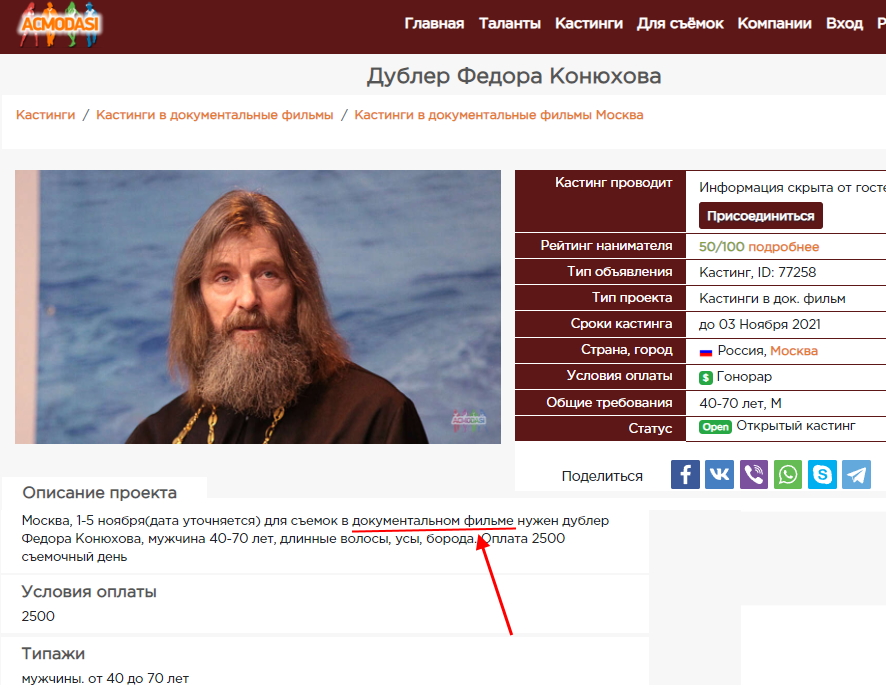The width and height of the screenshot is (886, 694).
Task: Click the payment amount 2500
Action: [x=38, y=616]
